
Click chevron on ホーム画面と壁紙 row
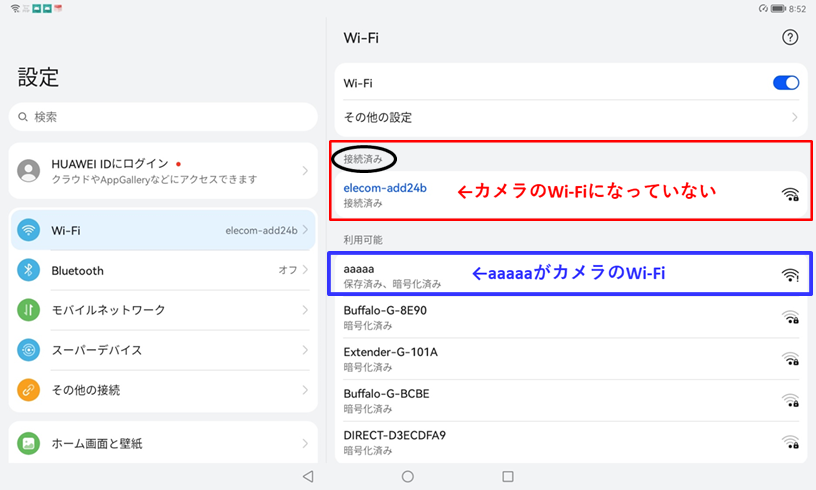[305, 443]
